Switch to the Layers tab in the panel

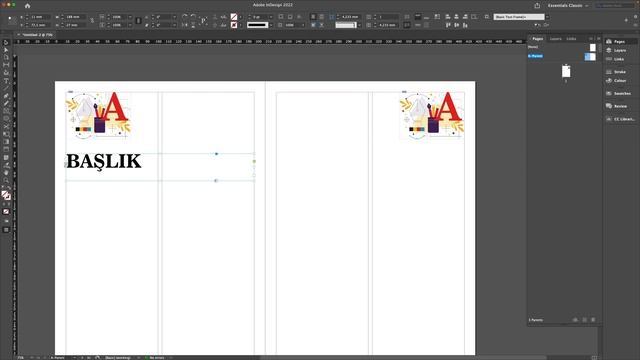pos(555,39)
